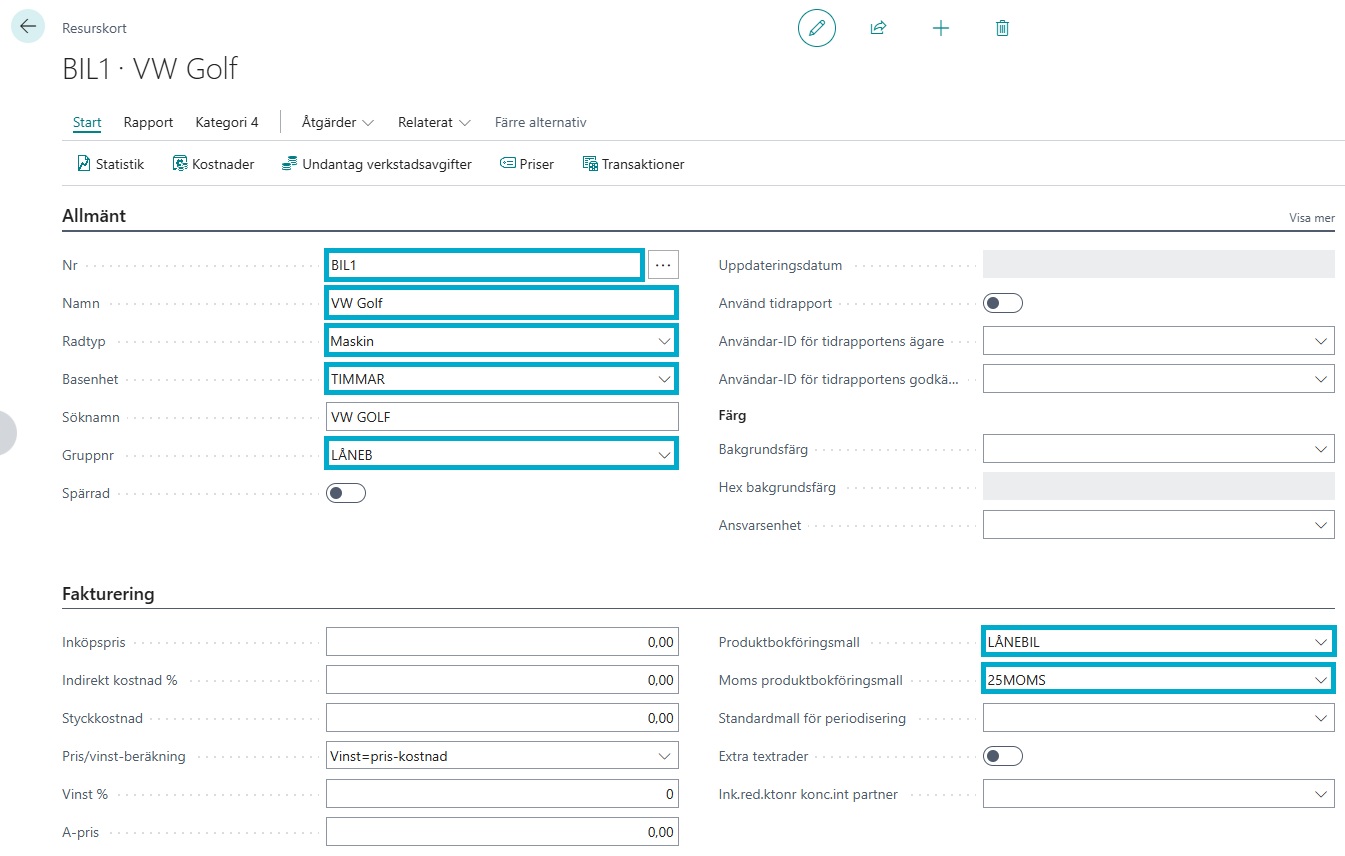Open the Åtgärder menu
1345x856 pixels.
click(x=337, y=122)
